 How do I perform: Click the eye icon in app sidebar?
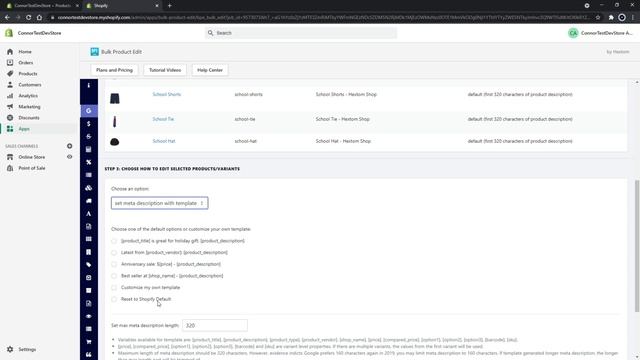[x=89, y=316]
